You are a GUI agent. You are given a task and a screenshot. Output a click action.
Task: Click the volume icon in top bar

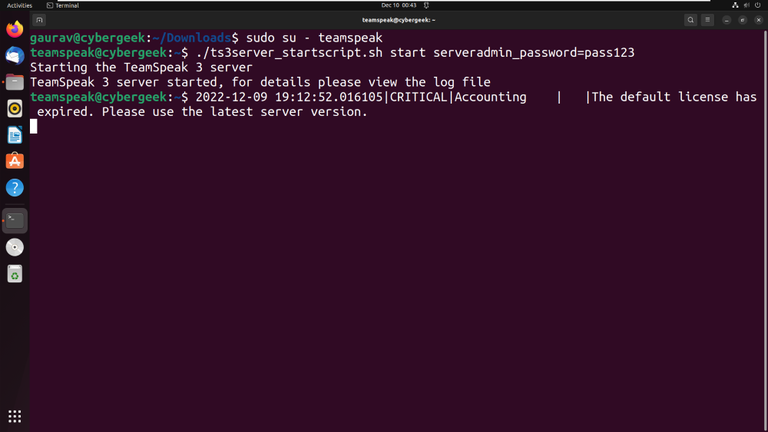tap(746, 5)
